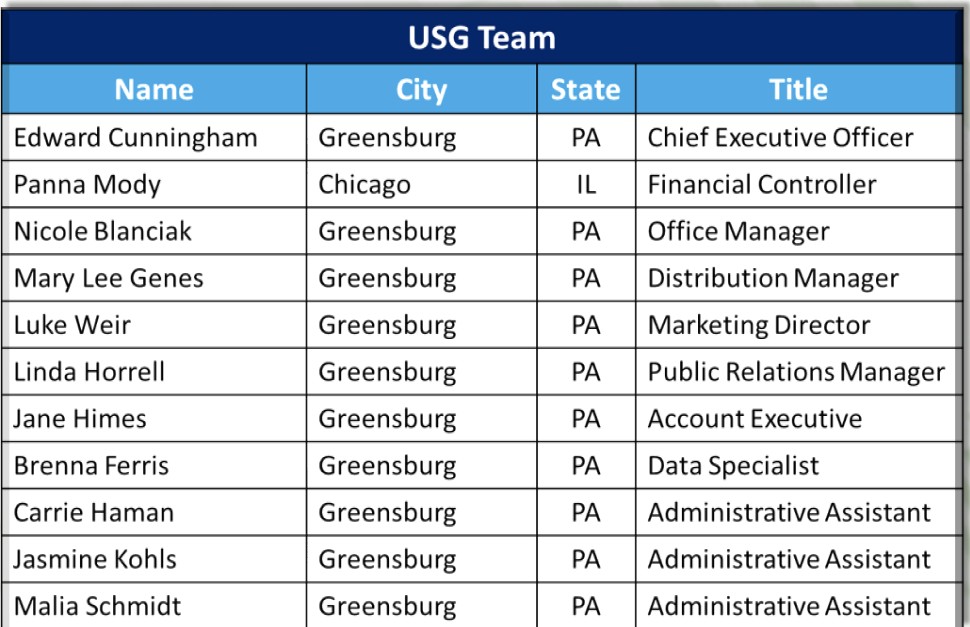
Task: Click the Chicago city cell
Action: [364, 185]
